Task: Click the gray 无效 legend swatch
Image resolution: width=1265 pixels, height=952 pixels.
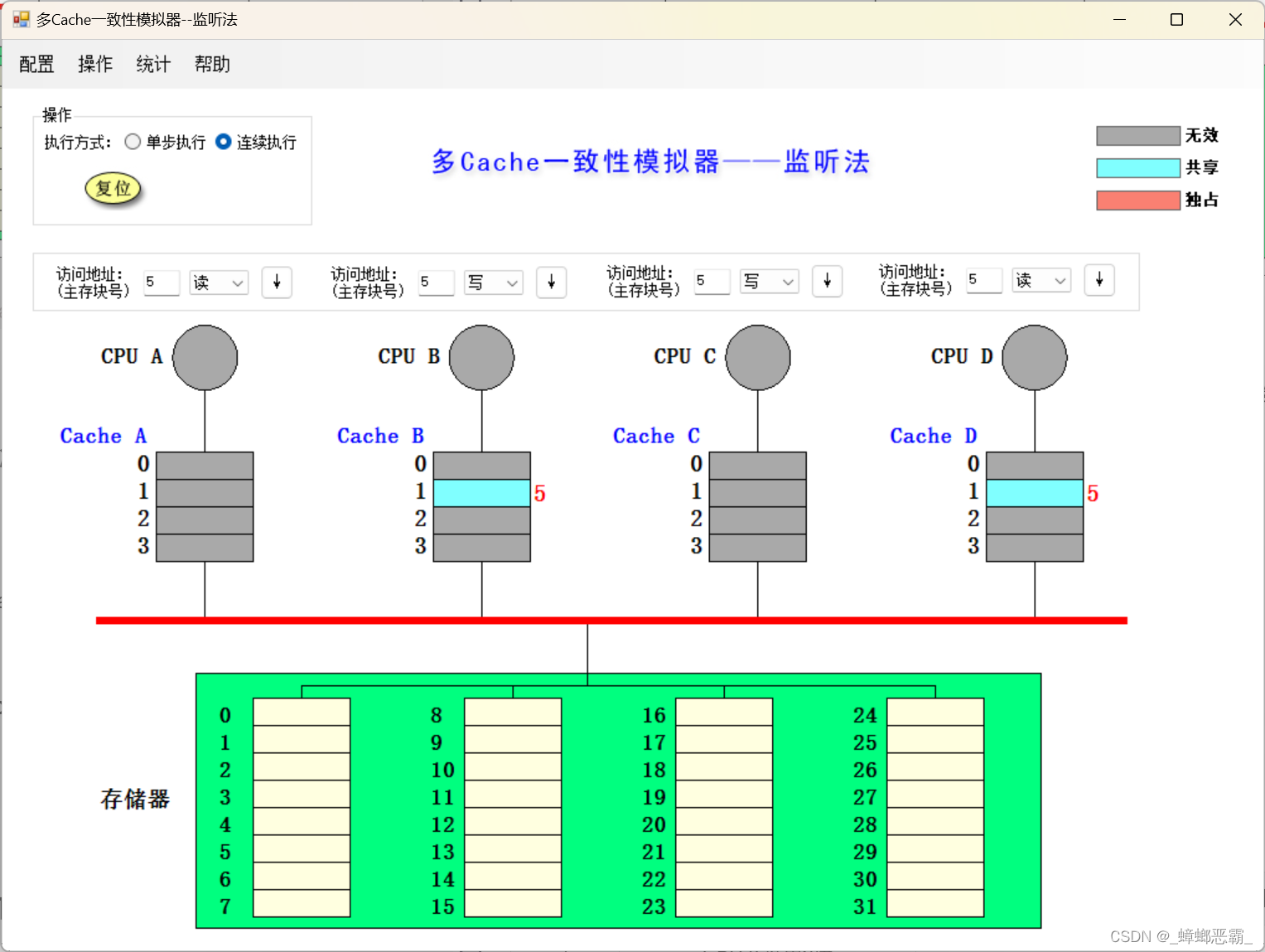Action: click(x=1137, y=136)
